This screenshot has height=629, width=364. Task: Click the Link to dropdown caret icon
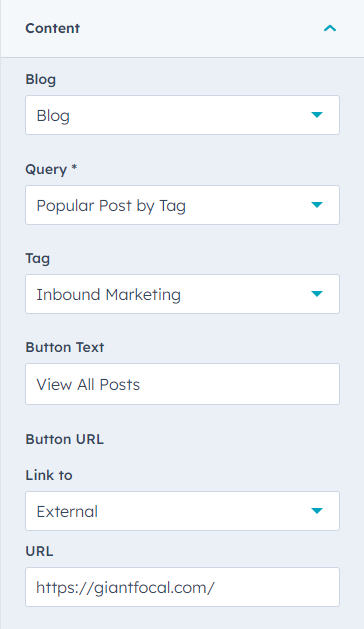pos(317,511)
